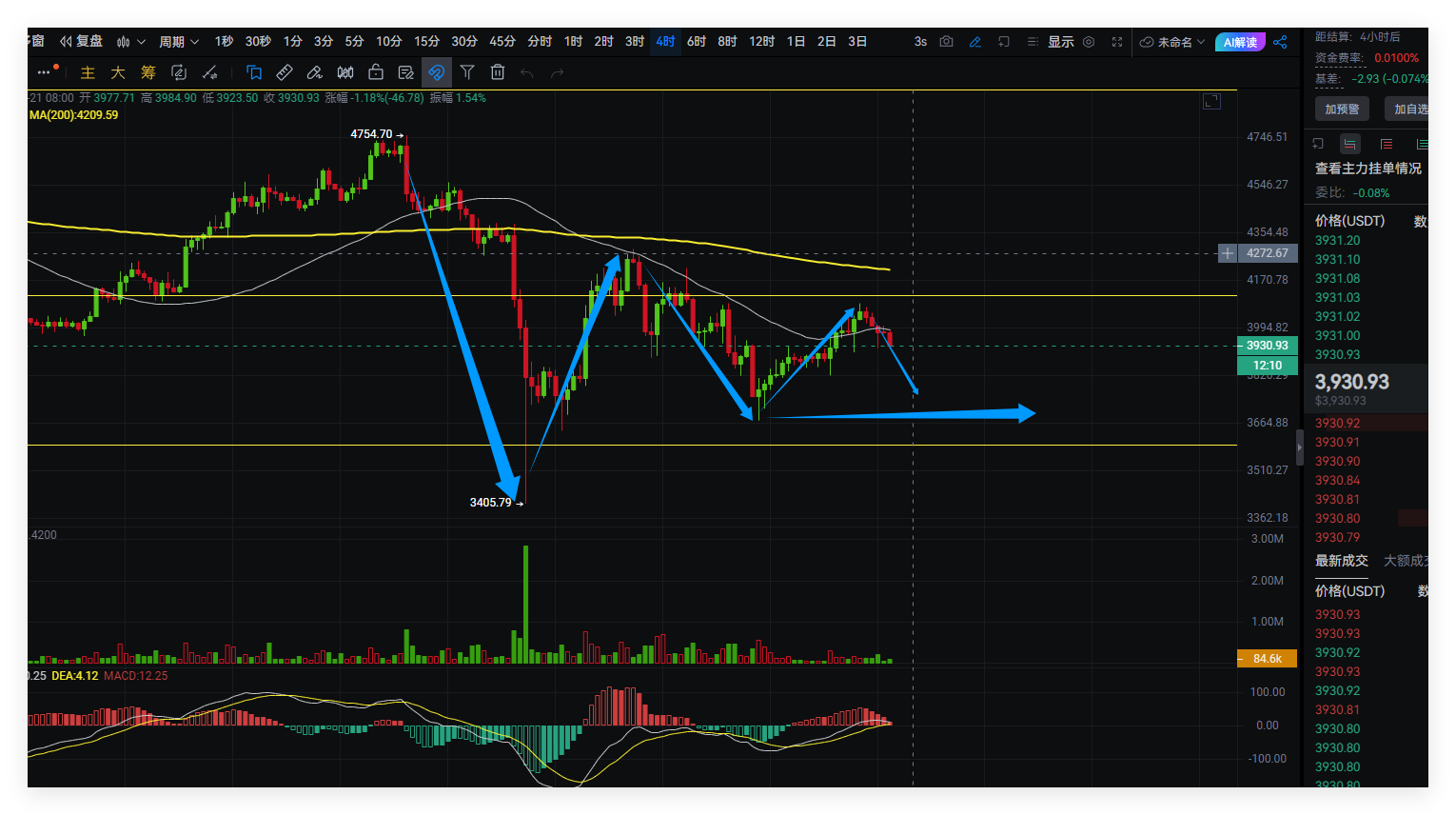
Task: Open the 复盘 replay mode
Action: pyautogui.click(x=81, y=42)
